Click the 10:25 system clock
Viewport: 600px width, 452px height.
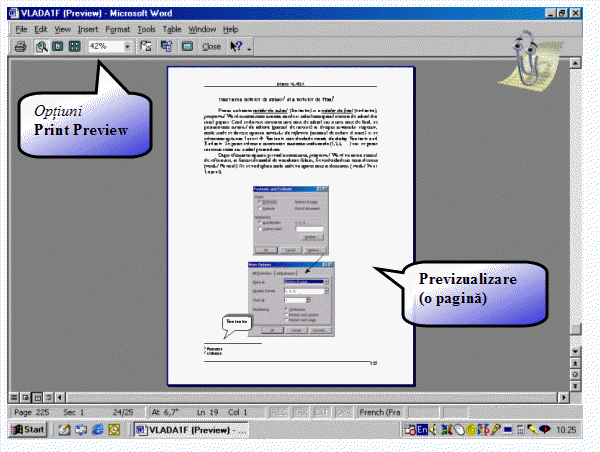click(566, 430)
